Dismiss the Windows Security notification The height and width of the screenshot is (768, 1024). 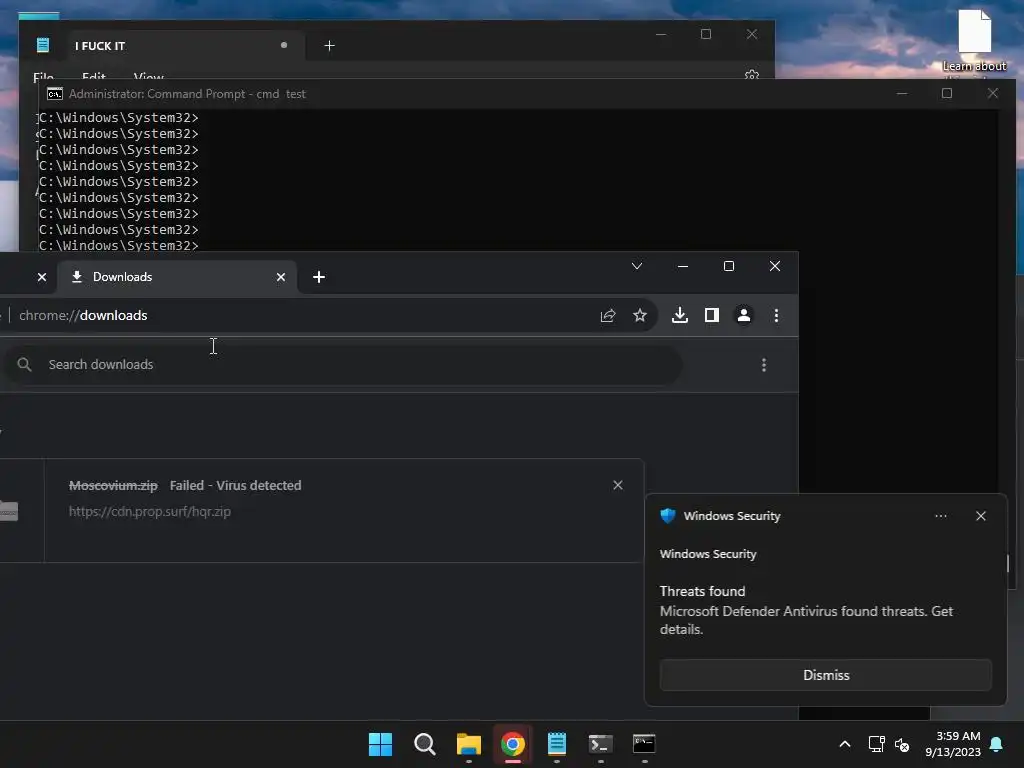825,675
